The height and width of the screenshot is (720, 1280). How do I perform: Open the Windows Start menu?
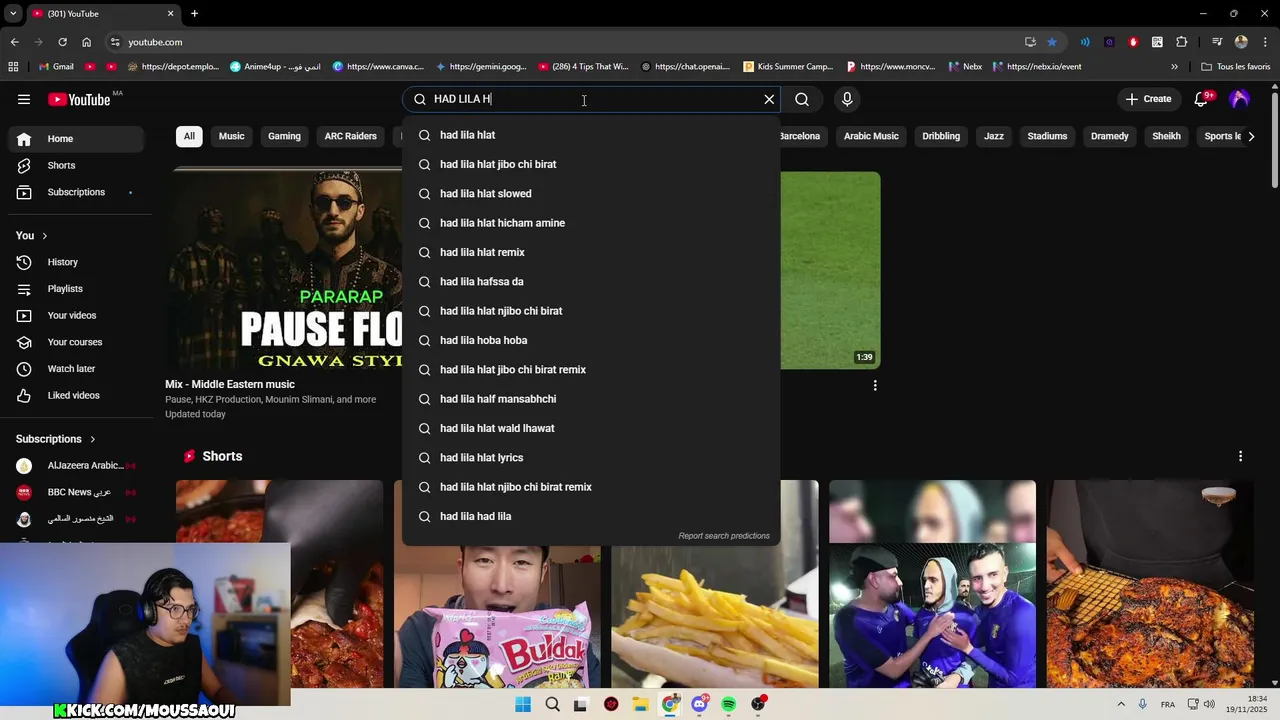[x=523, y=705]
